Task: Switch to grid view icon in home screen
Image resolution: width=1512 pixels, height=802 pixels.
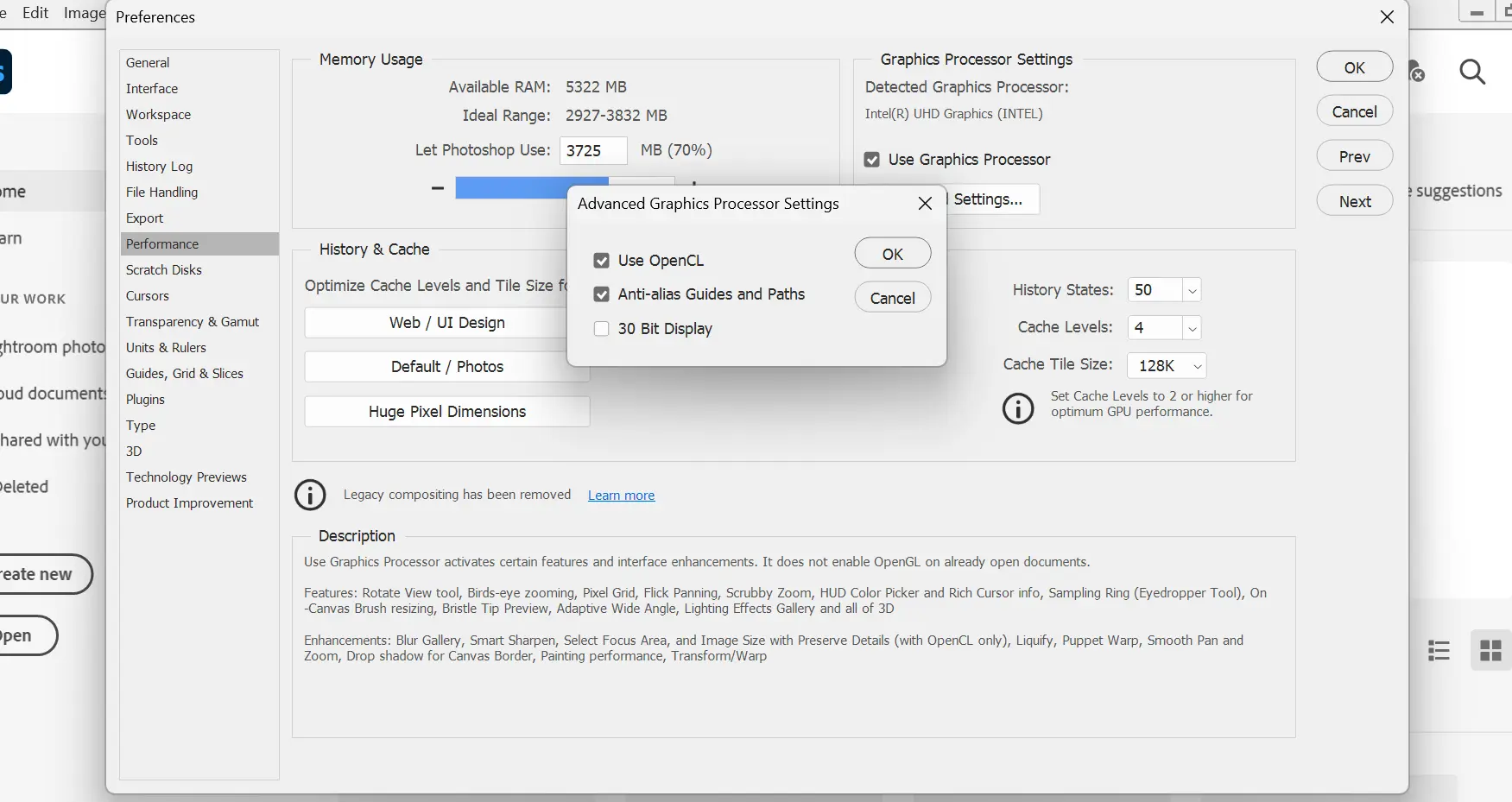Action: (1491, 650)
